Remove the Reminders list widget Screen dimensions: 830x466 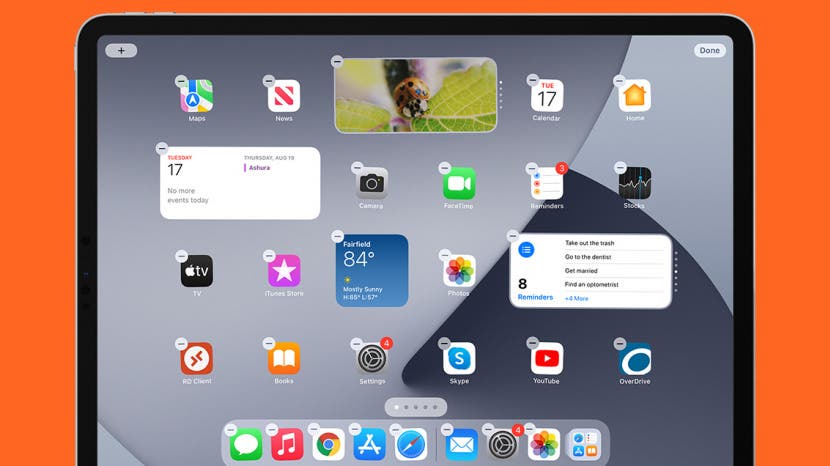(512, 235)
